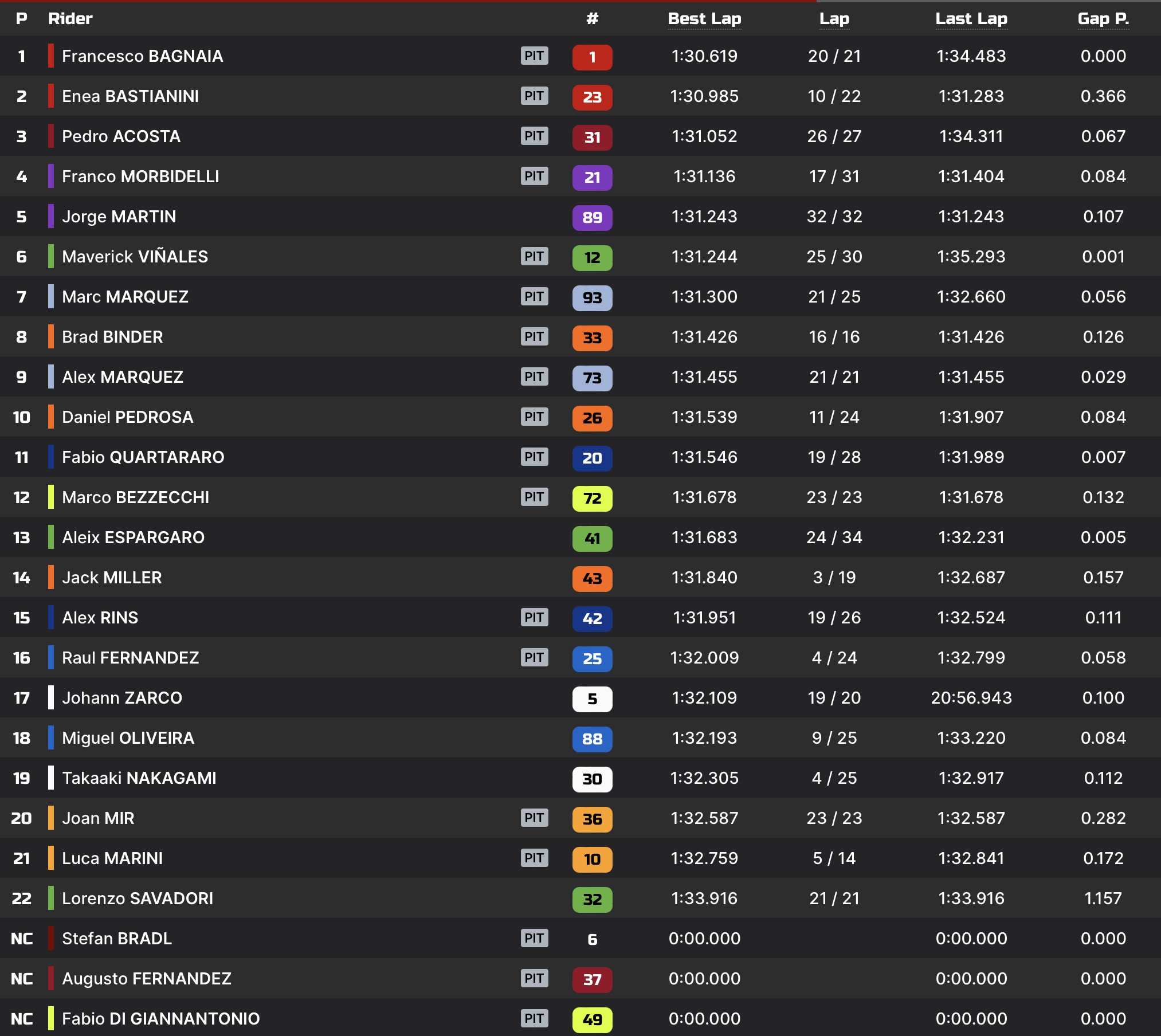This screenshot has width=1161, height=1036.
Task: Click the blue 88 badge for Miguel Oliveira
Action: (592, 739)
